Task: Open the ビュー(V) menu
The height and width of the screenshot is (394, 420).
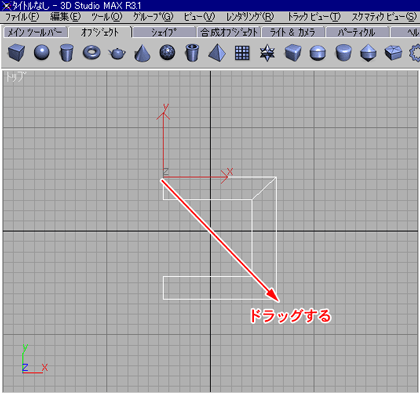Action: 199,16
